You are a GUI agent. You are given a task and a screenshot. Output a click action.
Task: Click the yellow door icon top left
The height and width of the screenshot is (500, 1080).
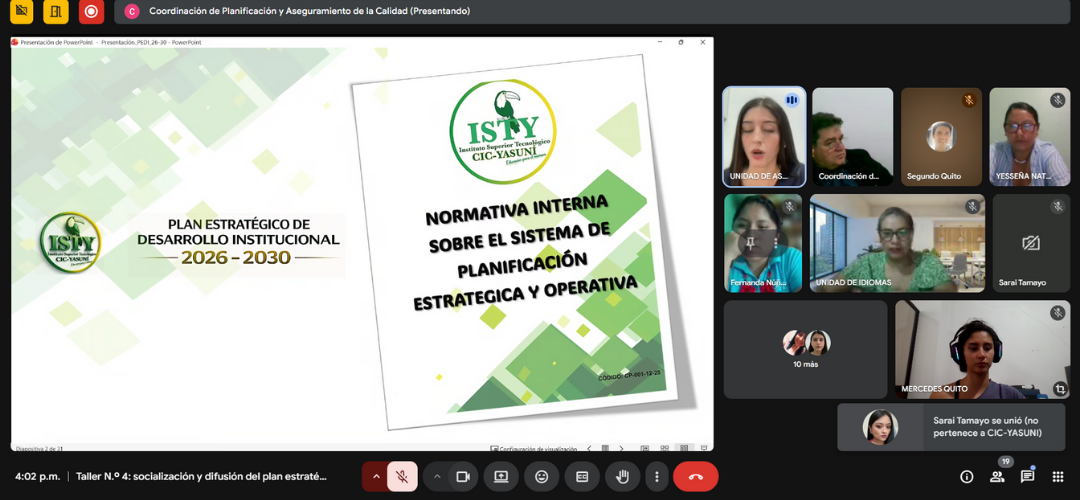(56, 12)
